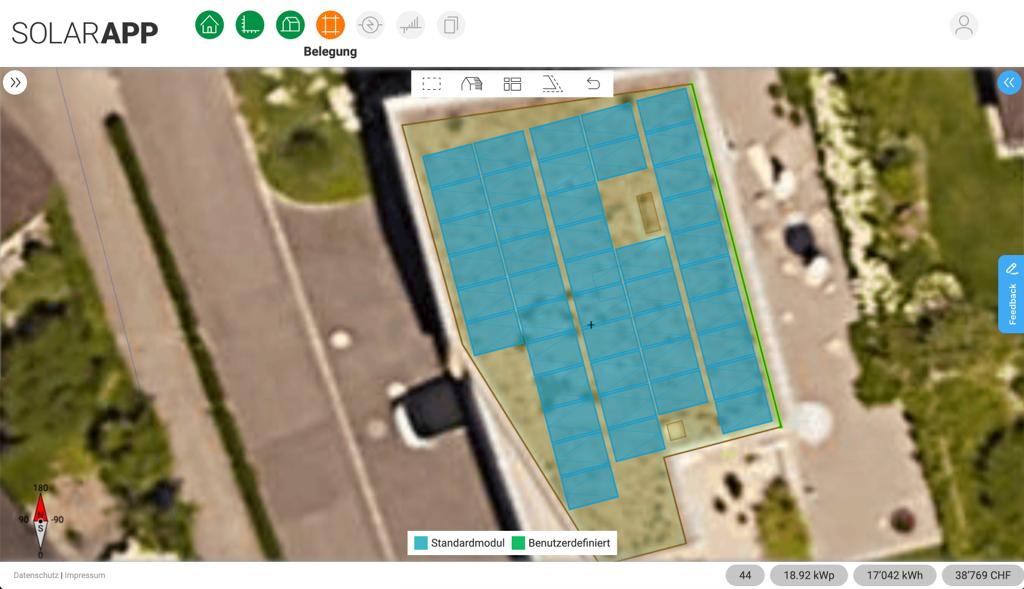This screenshot has width=1024, height=589.
Task: Select the module grid layout tool
Action: [x=512, y=84]
